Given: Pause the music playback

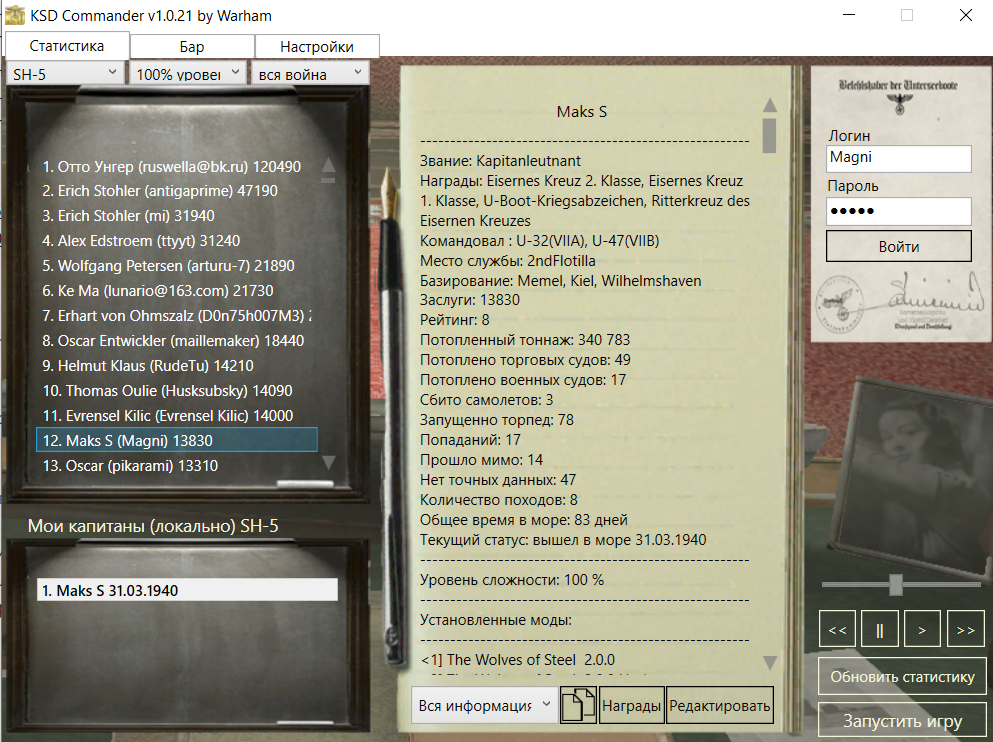Looking at the screenshot, I should [880, 628].
